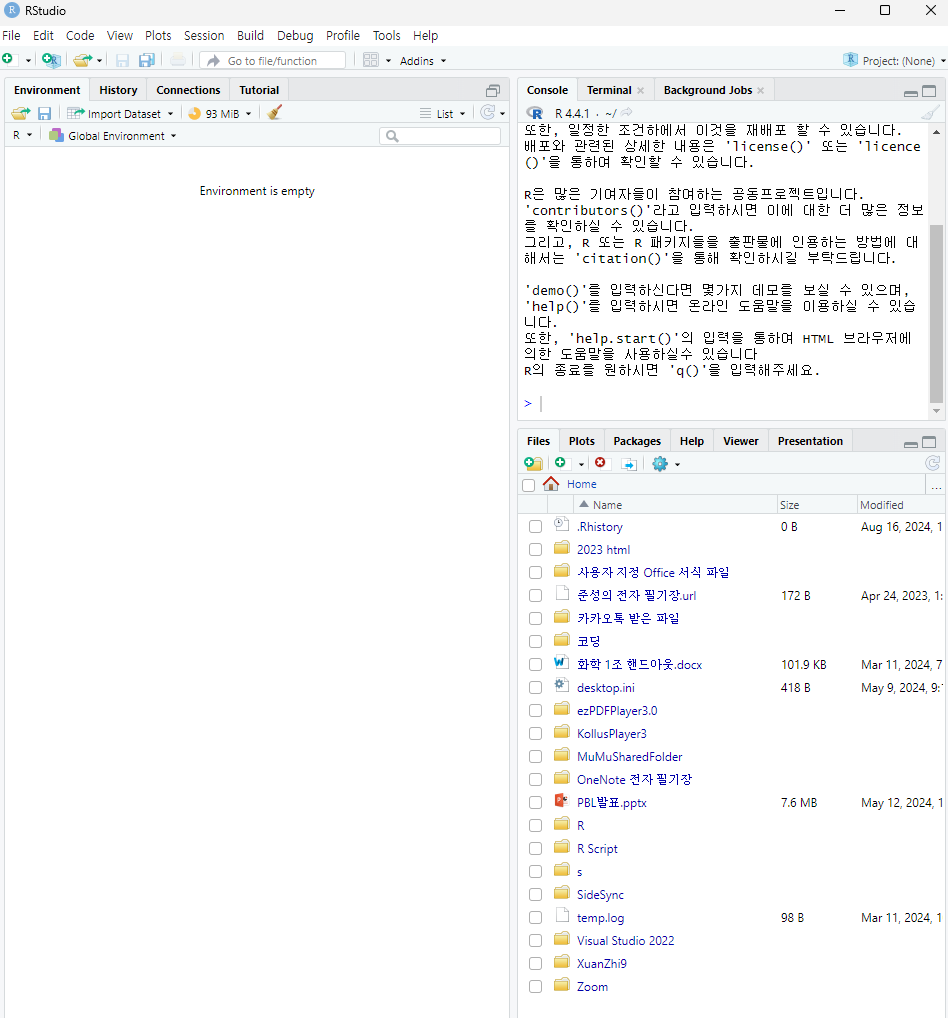Clear environment objects with broom icon
Viewport: 948px width, 1018px height.
[x=275, y=113]
